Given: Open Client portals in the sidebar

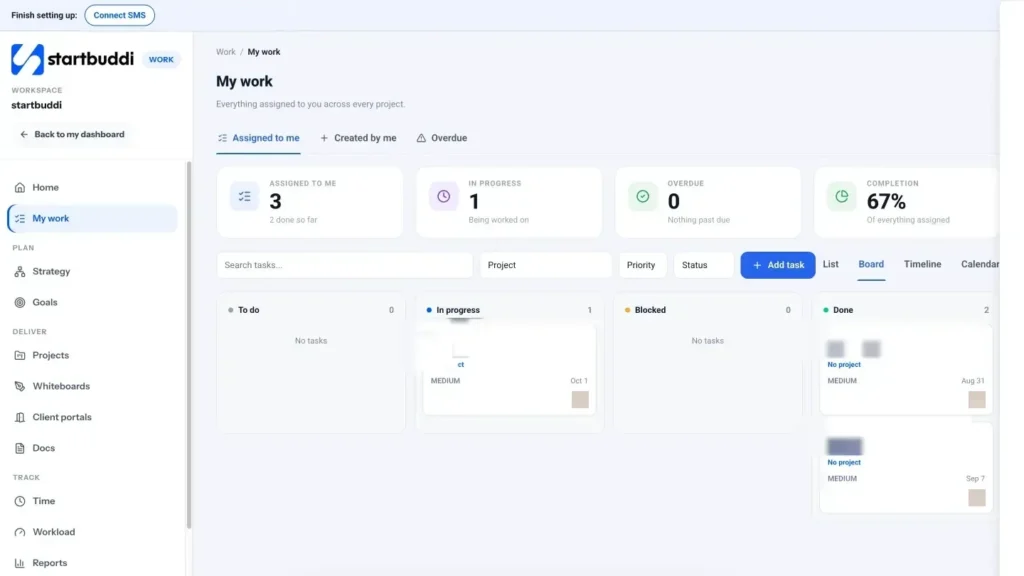Looking at the screenshot, I should 93,417.
